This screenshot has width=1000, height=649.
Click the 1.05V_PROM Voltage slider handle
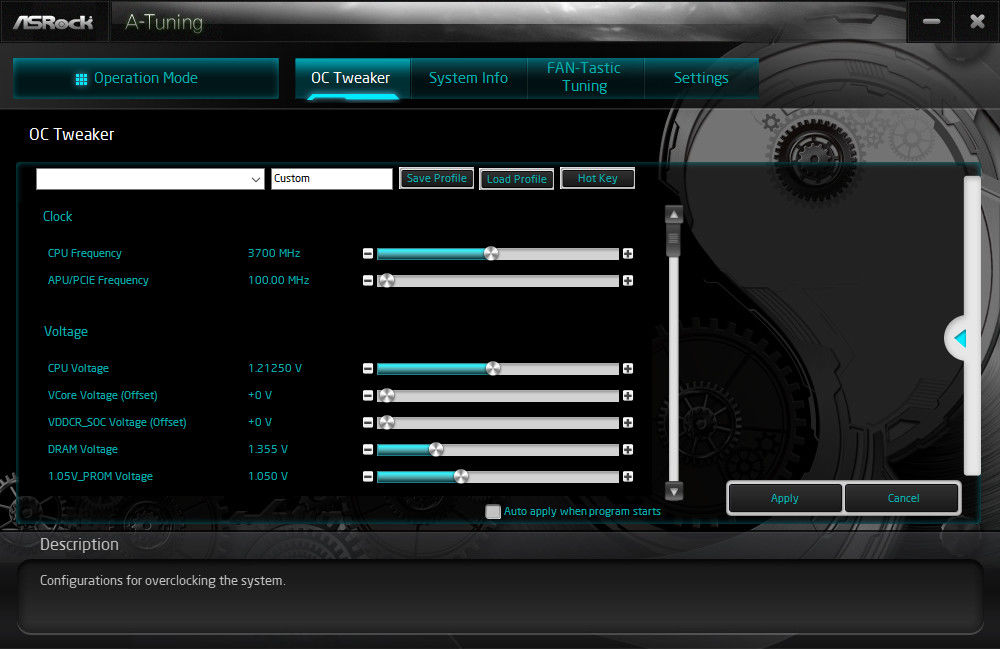(461, 476)
